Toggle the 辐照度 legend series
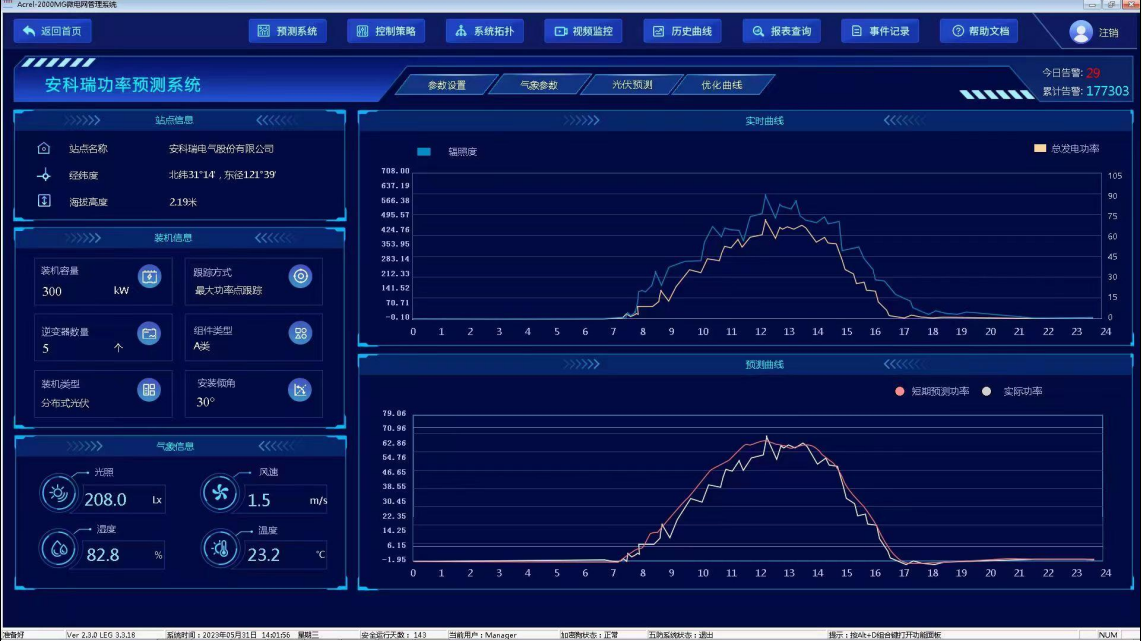The height and width of the screenshot is (641, 1142). 424,152
